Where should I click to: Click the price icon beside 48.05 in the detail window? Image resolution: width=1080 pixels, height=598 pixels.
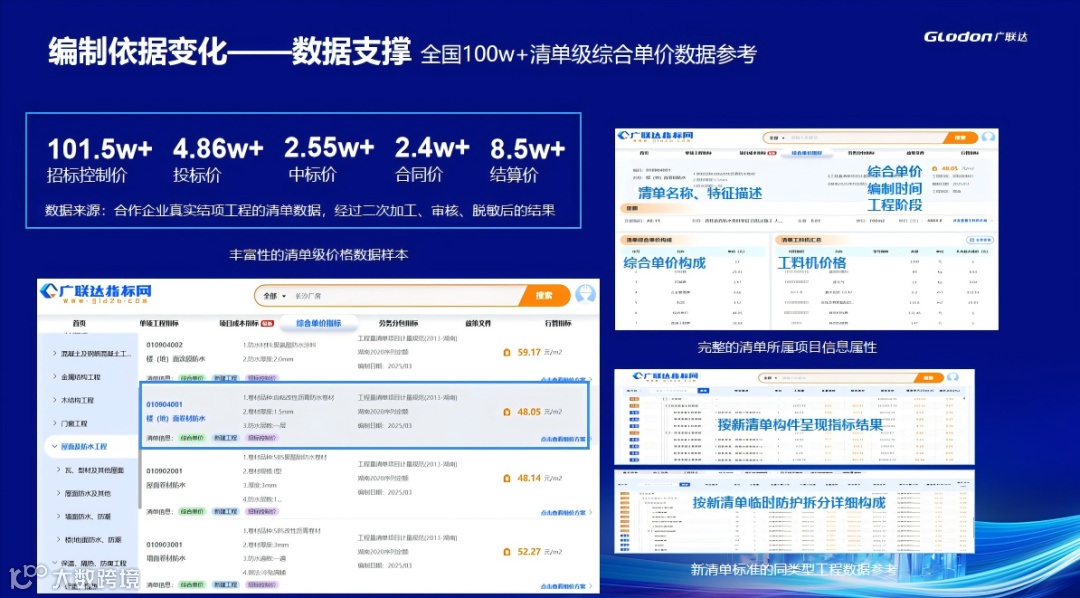click(x=935, y=168)
